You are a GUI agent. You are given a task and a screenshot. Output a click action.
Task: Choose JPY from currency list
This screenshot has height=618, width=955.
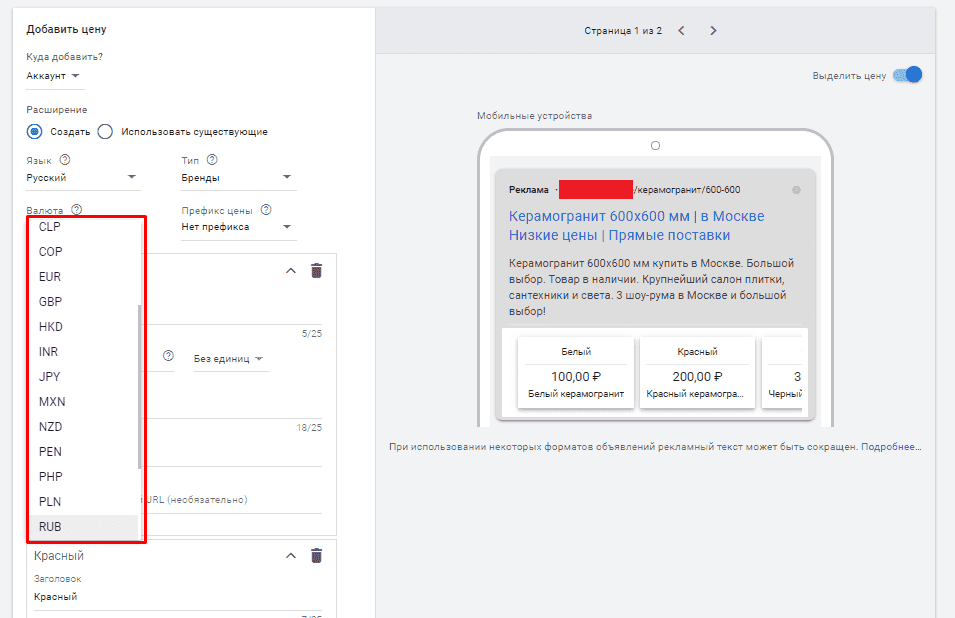coord(84,376)
